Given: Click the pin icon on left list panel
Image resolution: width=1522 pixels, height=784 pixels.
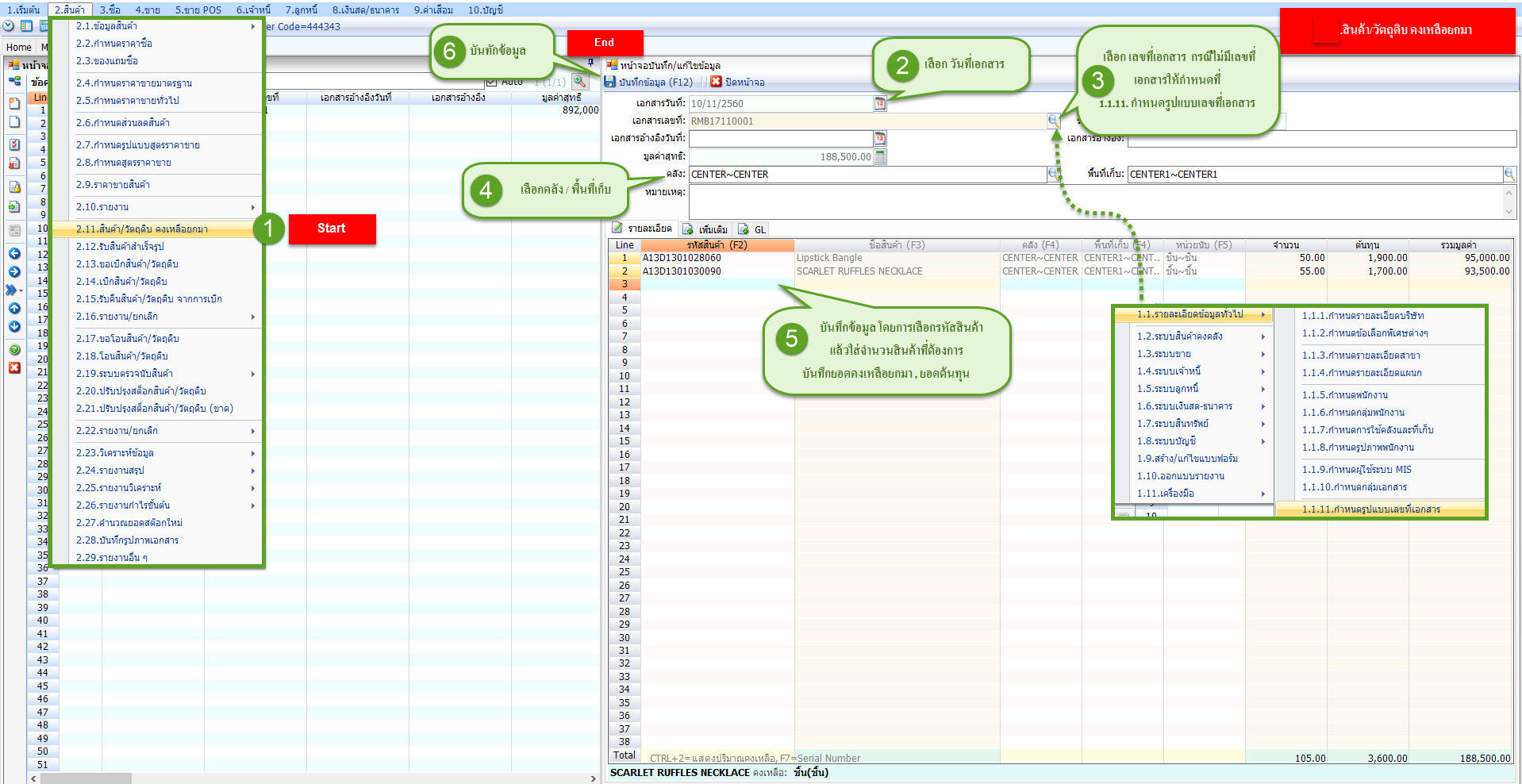Looking at the screenshot, I should click(x=590, y=63).
